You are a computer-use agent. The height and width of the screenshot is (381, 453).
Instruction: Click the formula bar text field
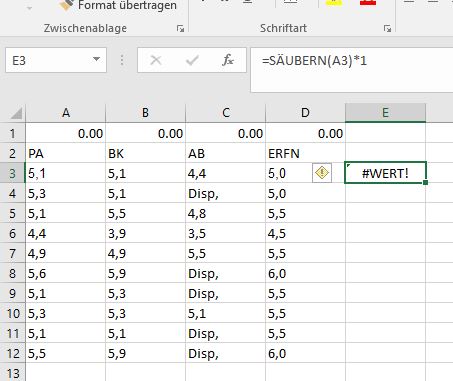click(352, 70)
